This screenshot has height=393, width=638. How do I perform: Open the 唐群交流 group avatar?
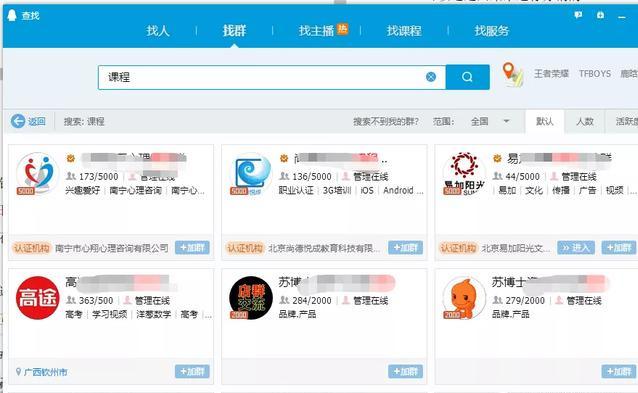pos(251,298)
